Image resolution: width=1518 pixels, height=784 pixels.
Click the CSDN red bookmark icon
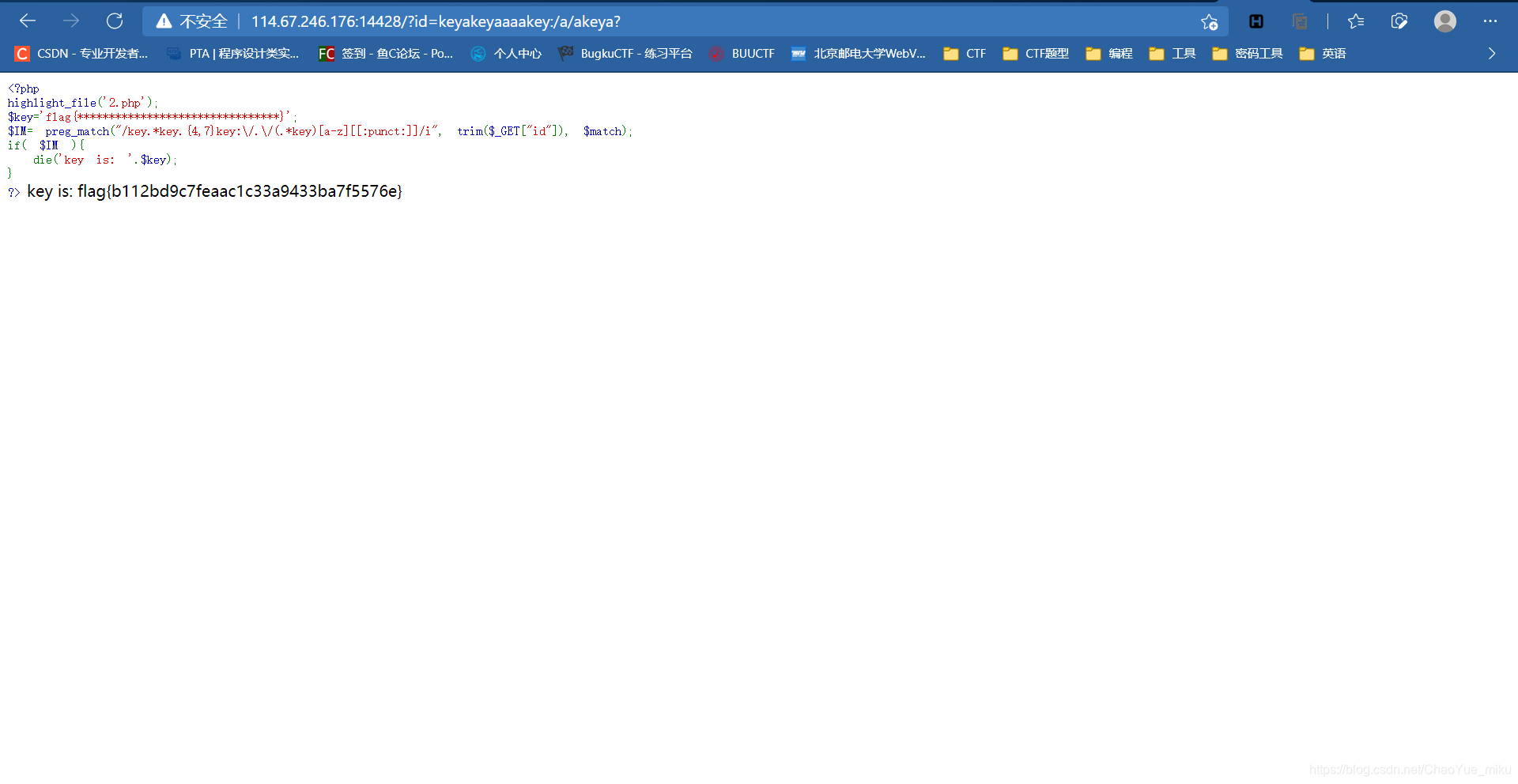coord(21,53)
